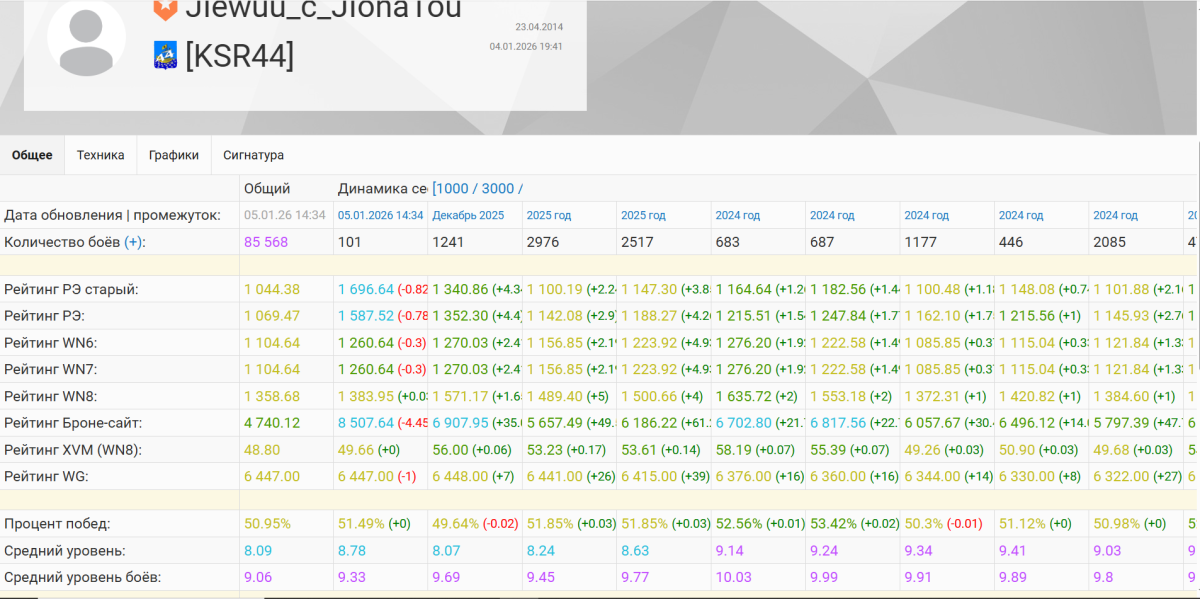
Task: Open the Сигнатура tab
Action: [x=254, y=155]
